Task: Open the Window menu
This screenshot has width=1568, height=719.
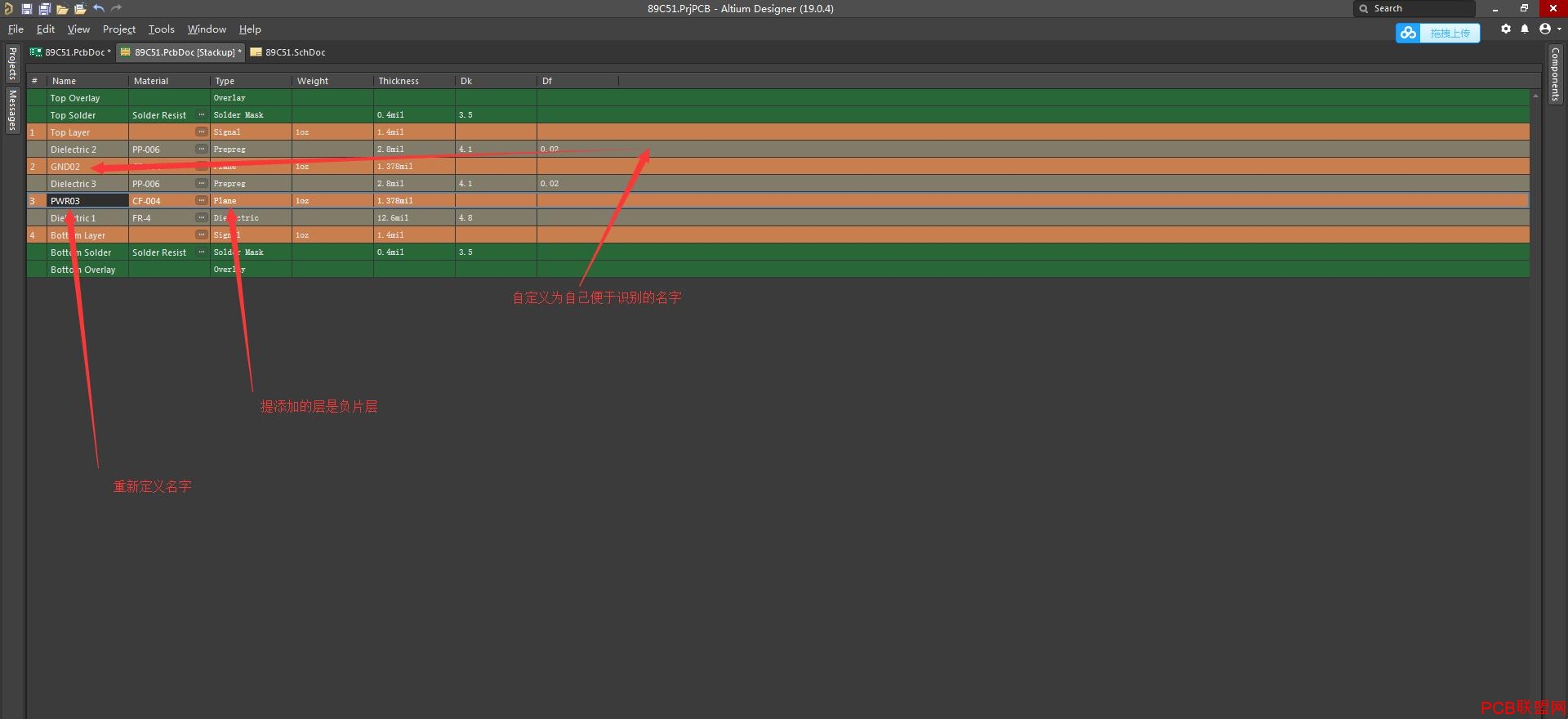Action: click(x=207, y=29)
